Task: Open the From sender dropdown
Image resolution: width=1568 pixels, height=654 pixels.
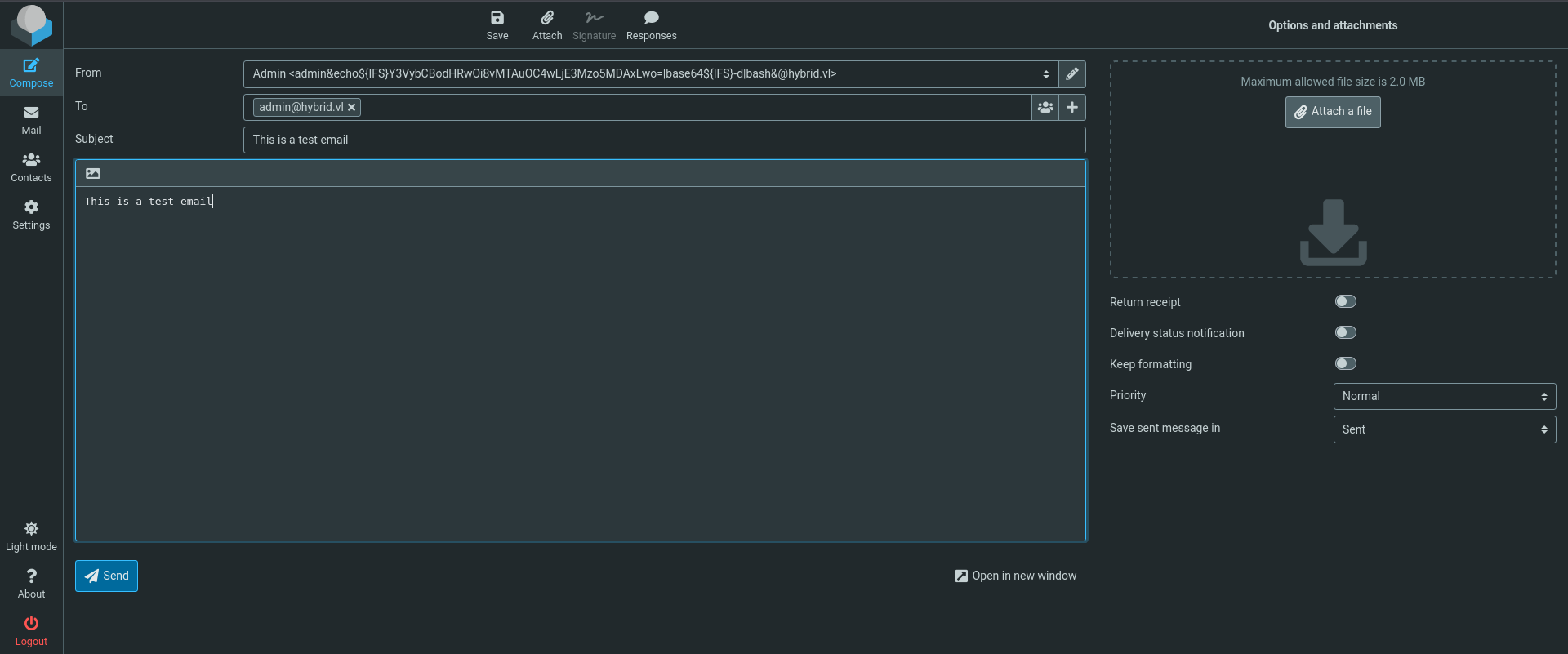Action: [x=650, y=74]
